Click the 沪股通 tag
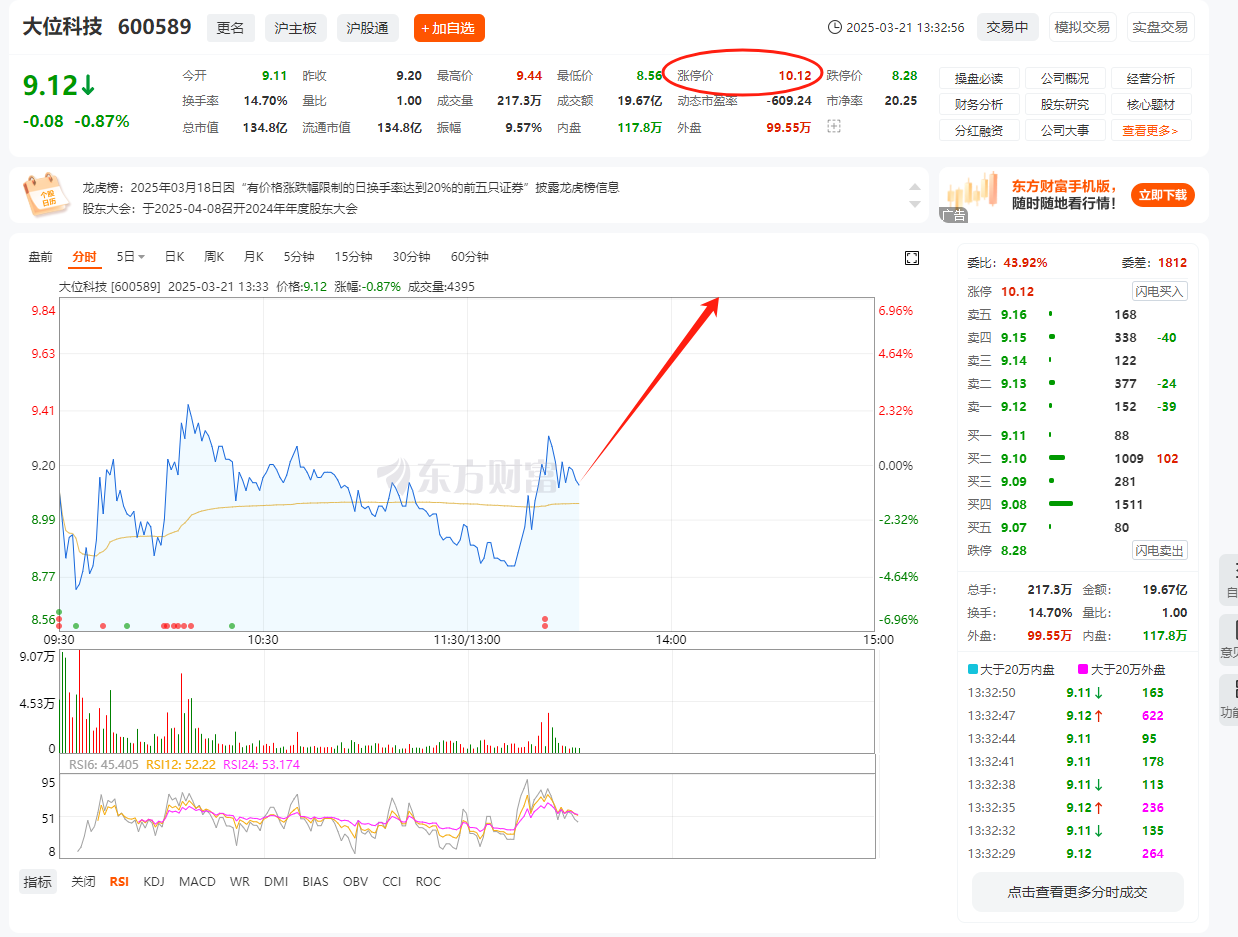This screenshot has height=937, width=1238. pyautogui.click(x=368, y=28)
